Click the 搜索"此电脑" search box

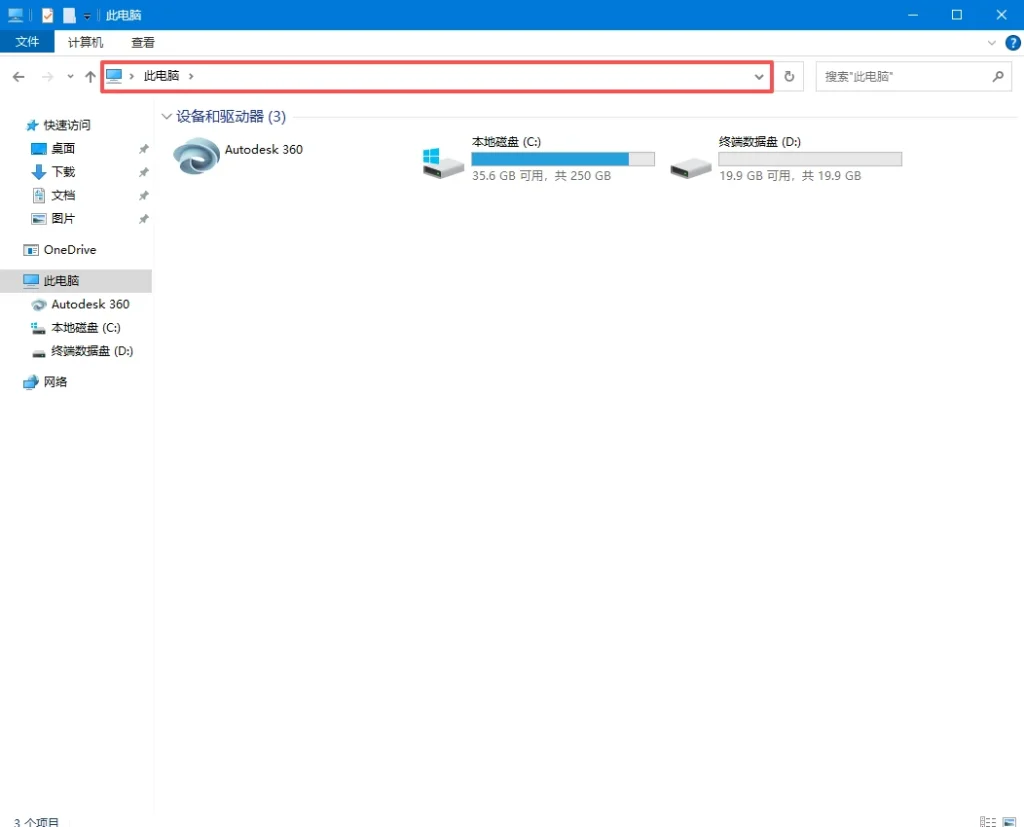coord(903,77)
